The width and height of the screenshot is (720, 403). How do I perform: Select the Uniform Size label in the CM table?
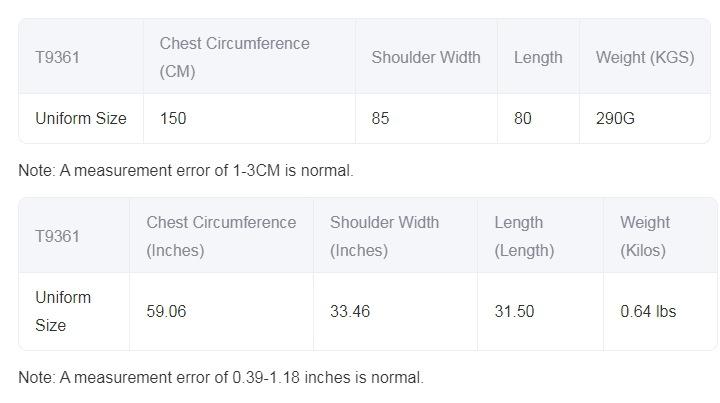(x=81, y=118)
